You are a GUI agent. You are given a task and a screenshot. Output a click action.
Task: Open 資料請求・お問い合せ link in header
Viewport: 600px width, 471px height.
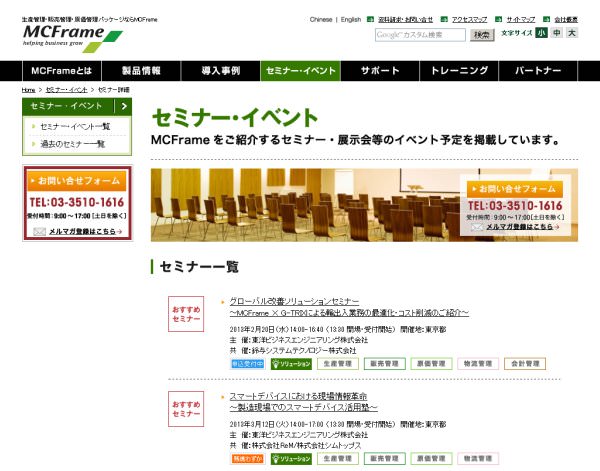405,20
